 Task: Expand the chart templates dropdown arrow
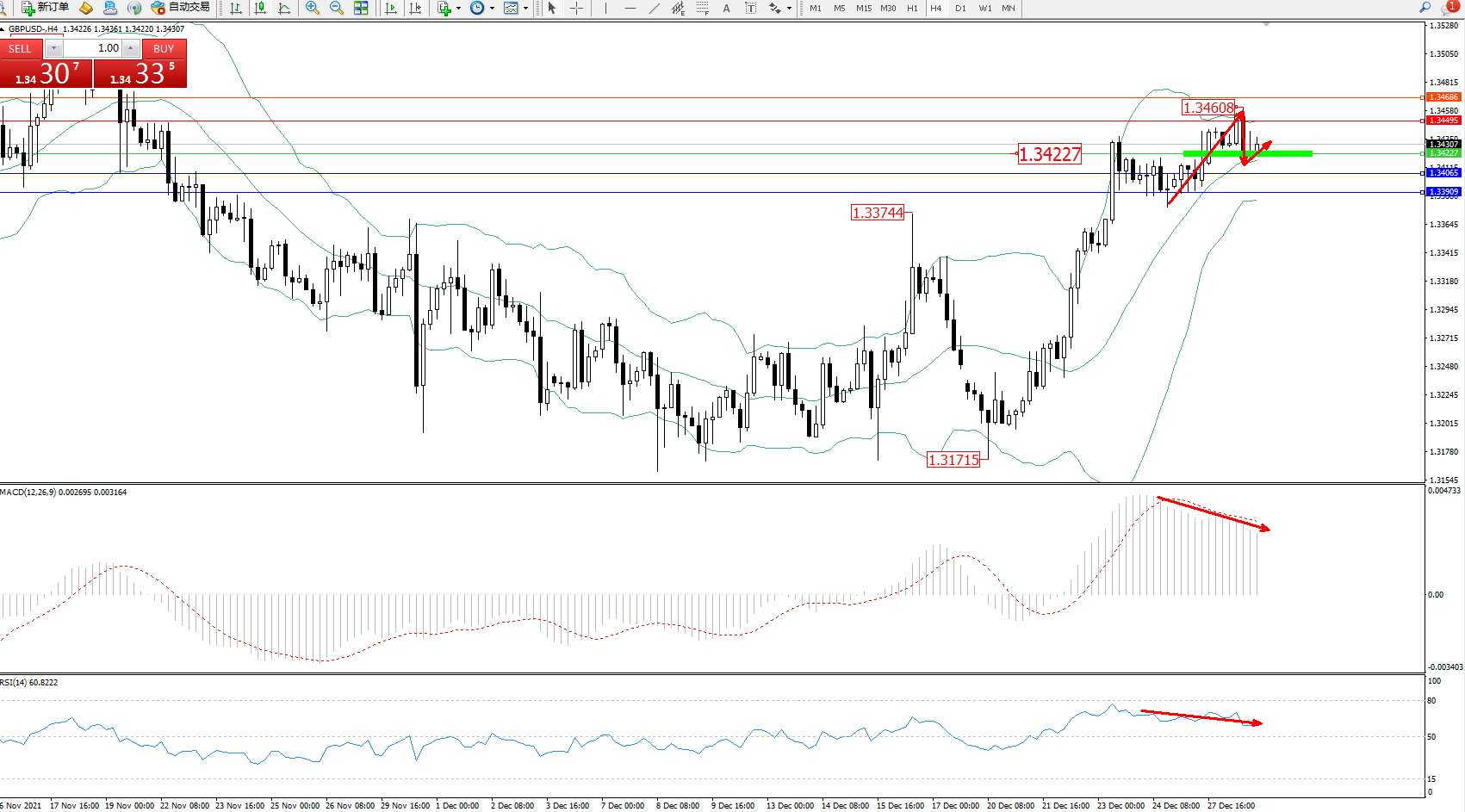point(525,8)
